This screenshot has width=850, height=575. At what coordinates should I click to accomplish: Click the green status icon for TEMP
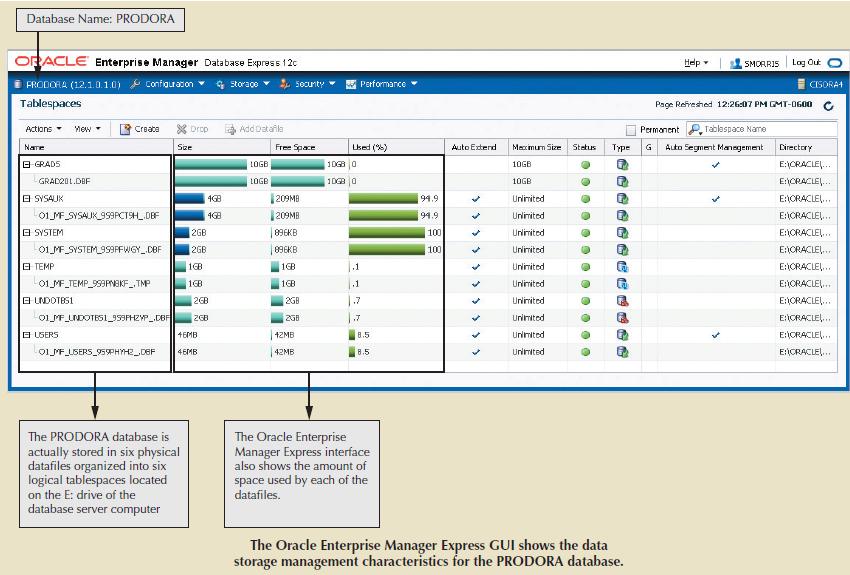tap(585, 267)
